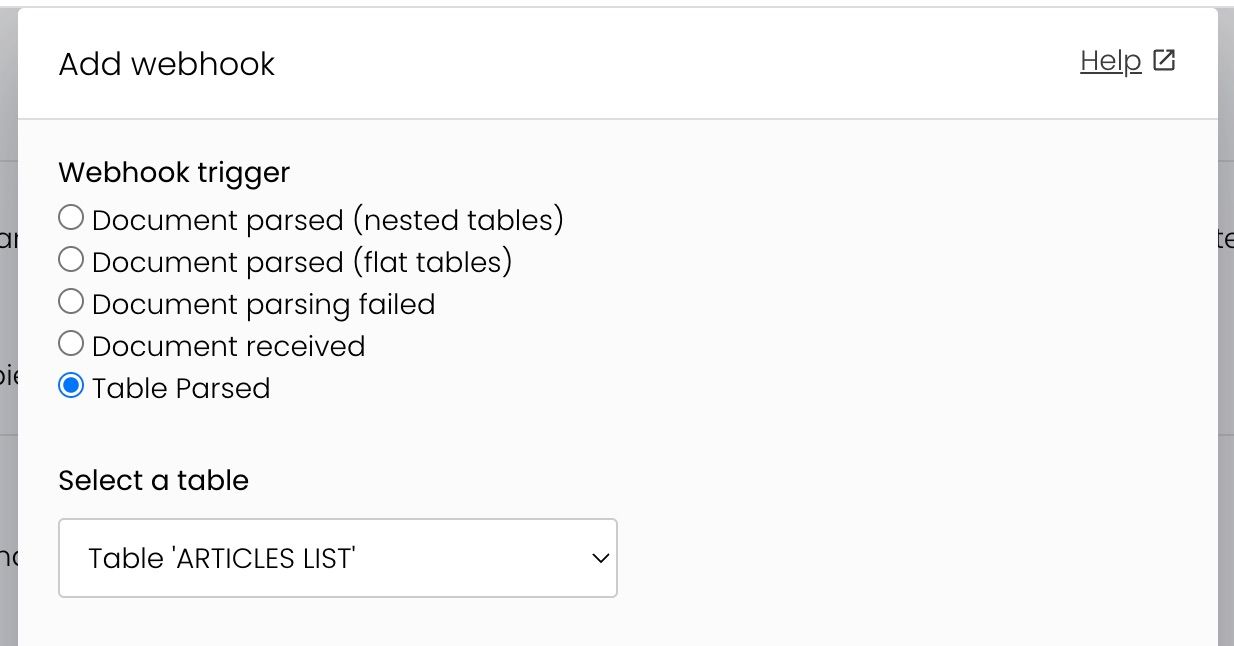This screenshot has height=646, width=1234.
Task: Enable the 'Document parsing failed' radio button
Action: [x=71, y=302]
